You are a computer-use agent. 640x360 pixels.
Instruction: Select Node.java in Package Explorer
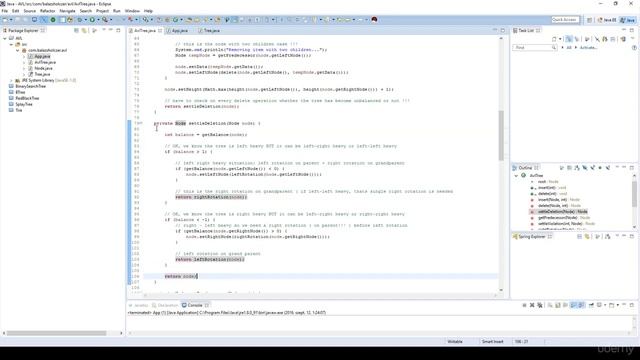point(43,68)
